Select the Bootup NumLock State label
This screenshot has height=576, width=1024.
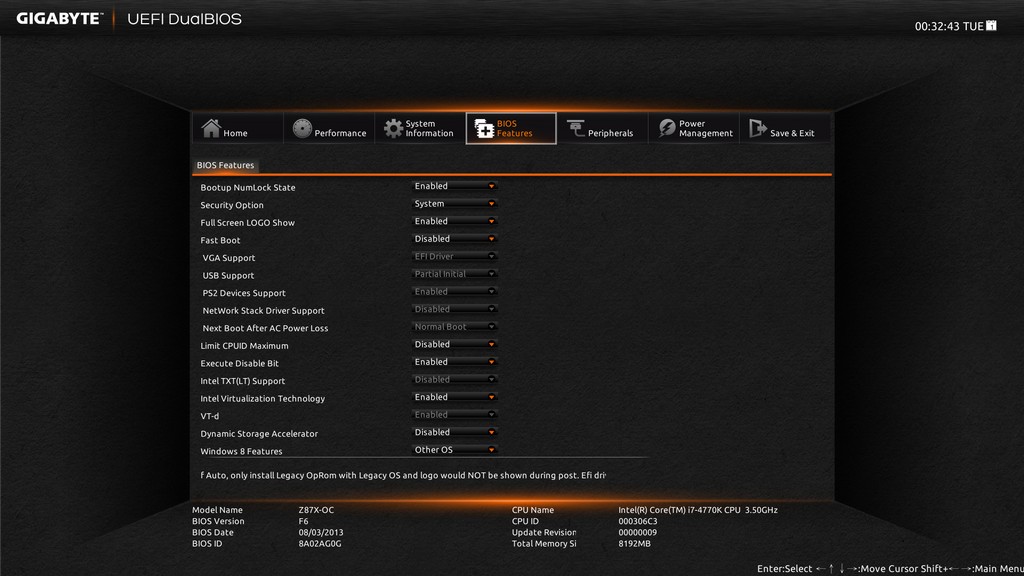click(248, 187)
